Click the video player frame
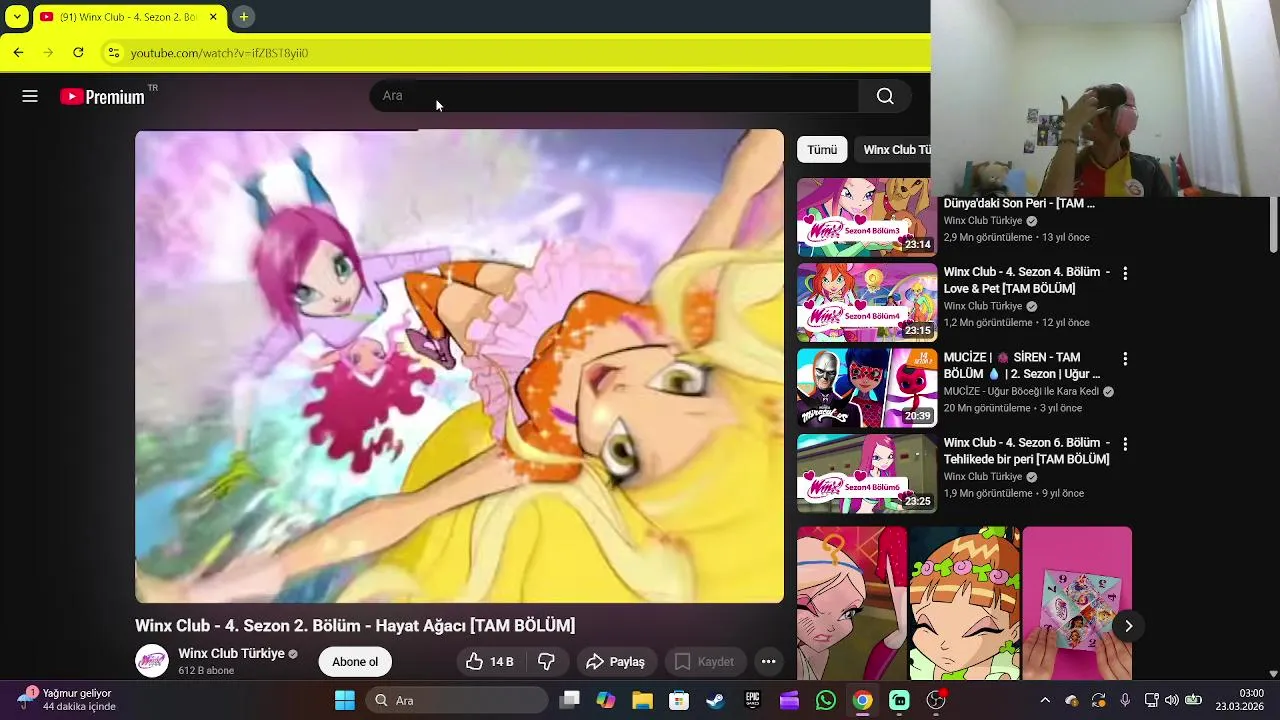The image size is (1280, 720). tap(460, 366)
